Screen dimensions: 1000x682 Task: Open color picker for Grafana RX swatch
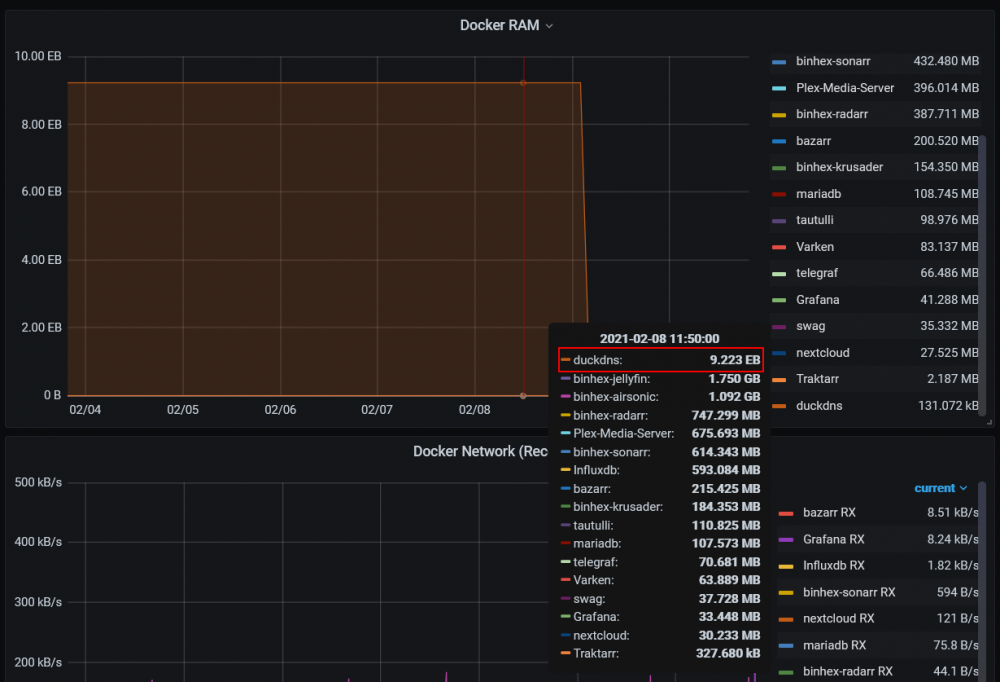tap(786, 540)
